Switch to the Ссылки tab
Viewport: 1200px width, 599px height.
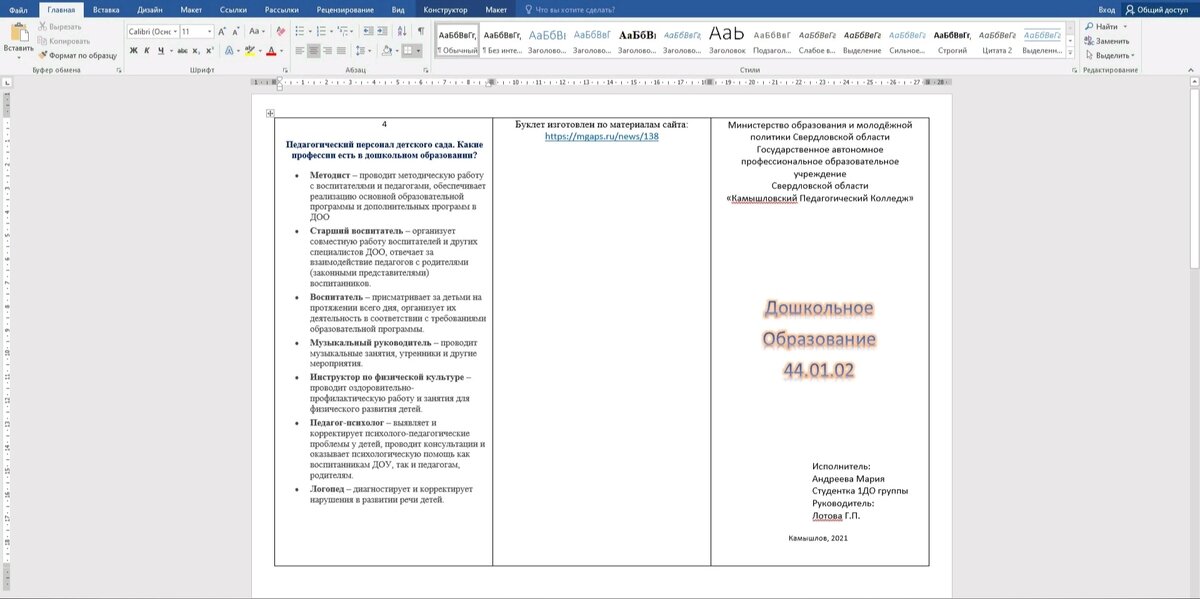(x=233, y=9)
